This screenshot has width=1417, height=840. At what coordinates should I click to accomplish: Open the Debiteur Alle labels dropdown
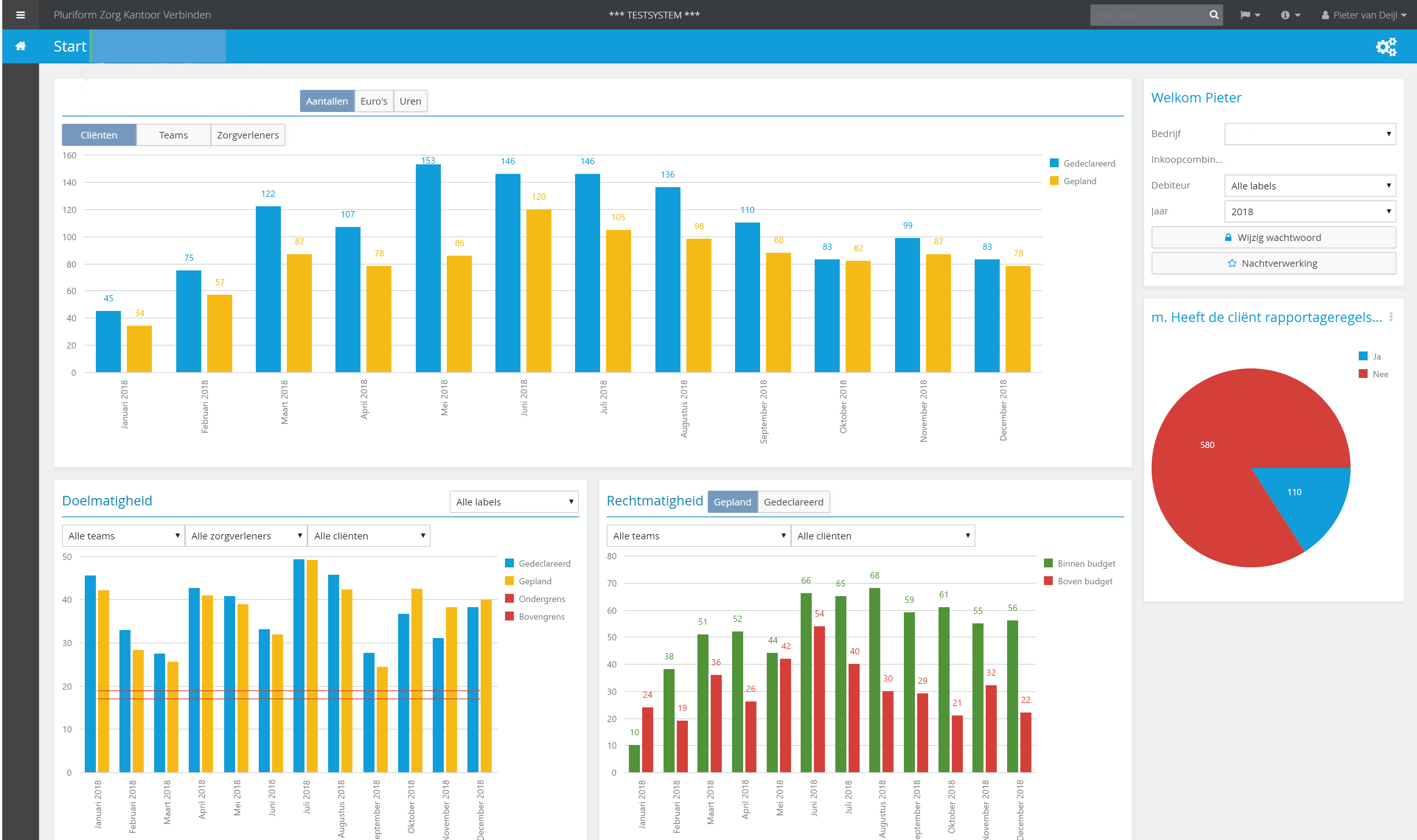[x=1309, y=186]
